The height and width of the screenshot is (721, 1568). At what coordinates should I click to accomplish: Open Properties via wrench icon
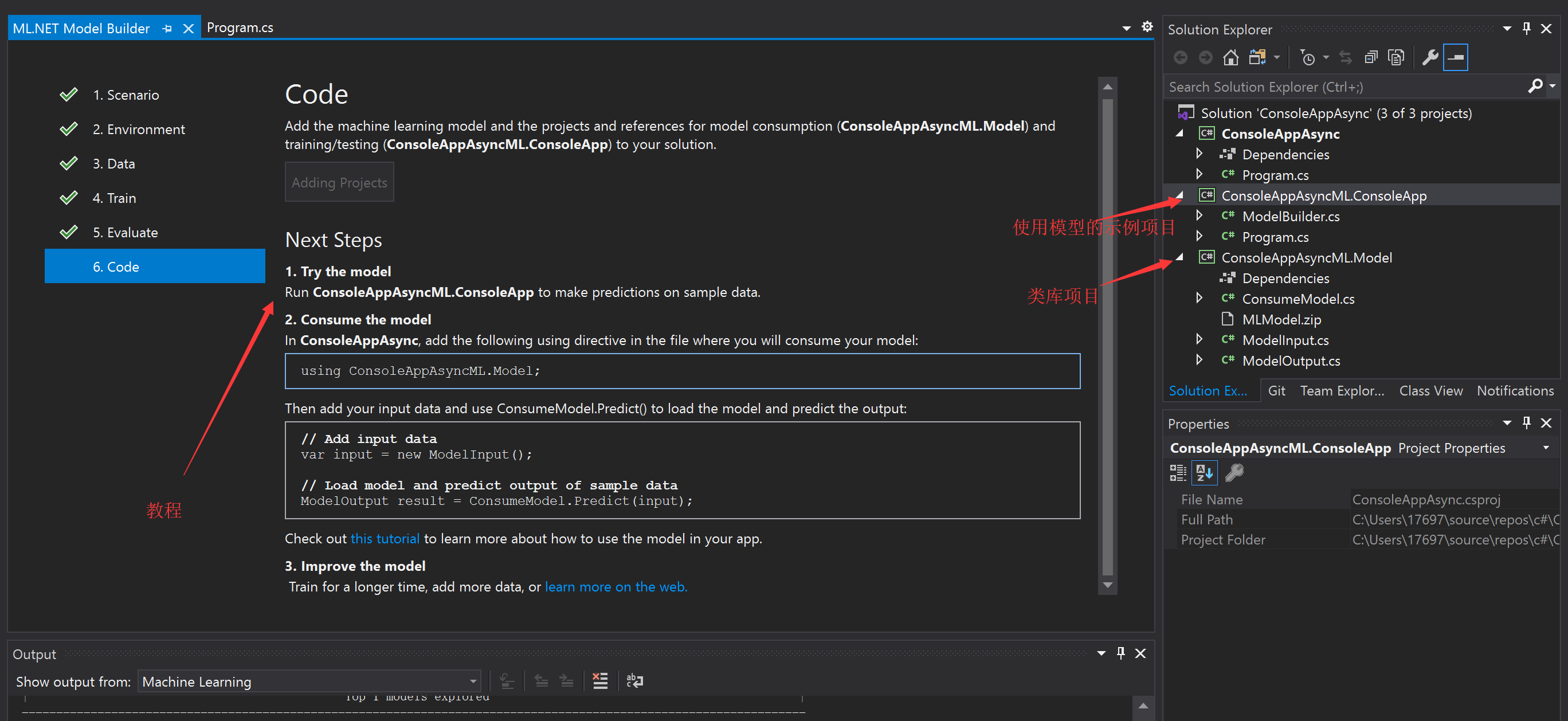(1429, 58)
